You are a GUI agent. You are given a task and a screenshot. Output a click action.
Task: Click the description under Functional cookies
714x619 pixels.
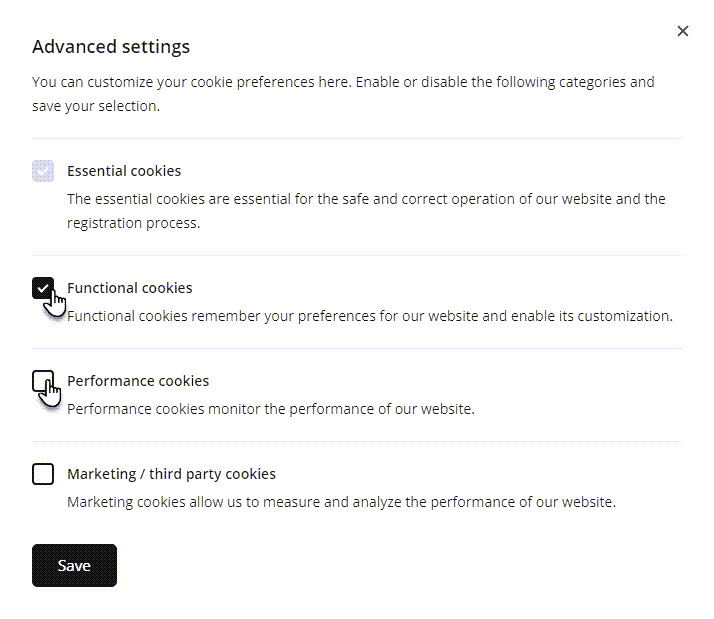point(370,316)
